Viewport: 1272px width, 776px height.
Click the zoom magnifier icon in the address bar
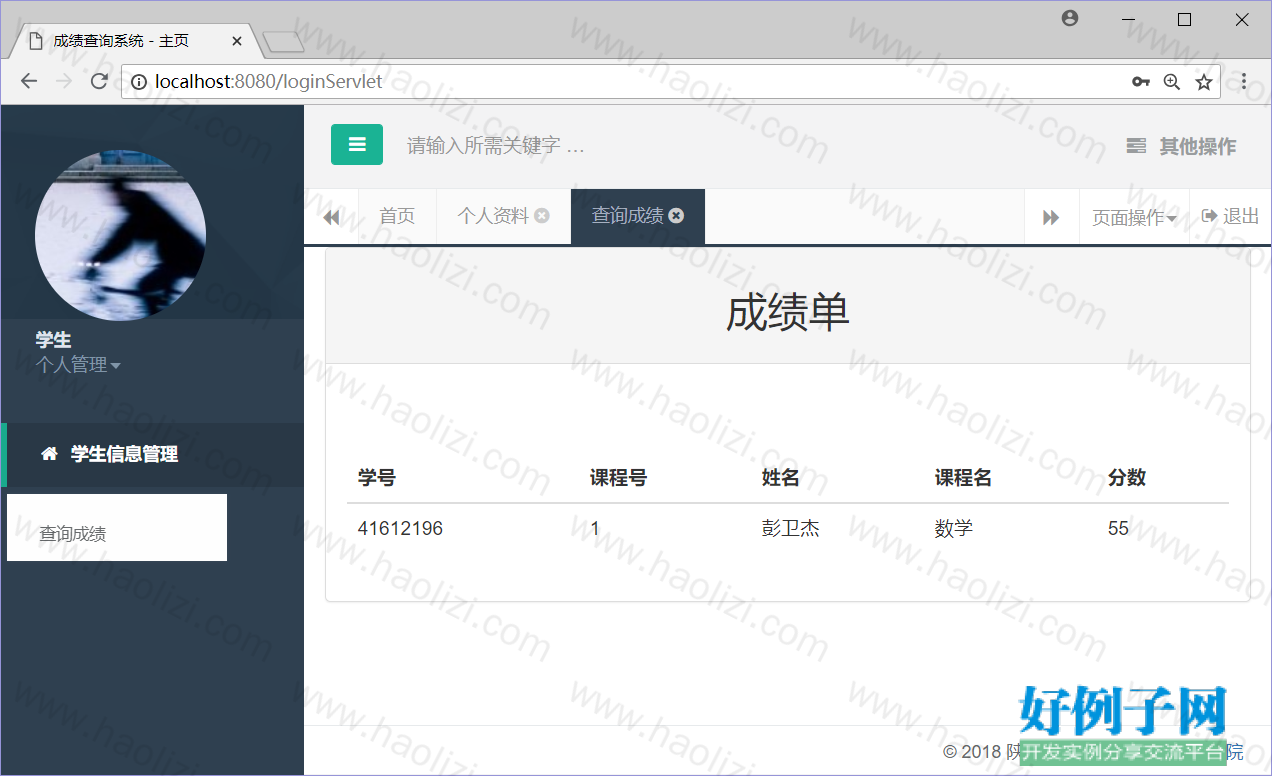(x=1172, y=82)
